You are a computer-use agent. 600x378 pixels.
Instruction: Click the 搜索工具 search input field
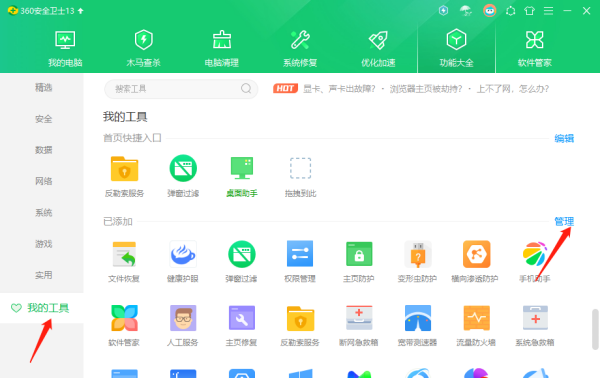pyautogui.click(x=181, y=89)
